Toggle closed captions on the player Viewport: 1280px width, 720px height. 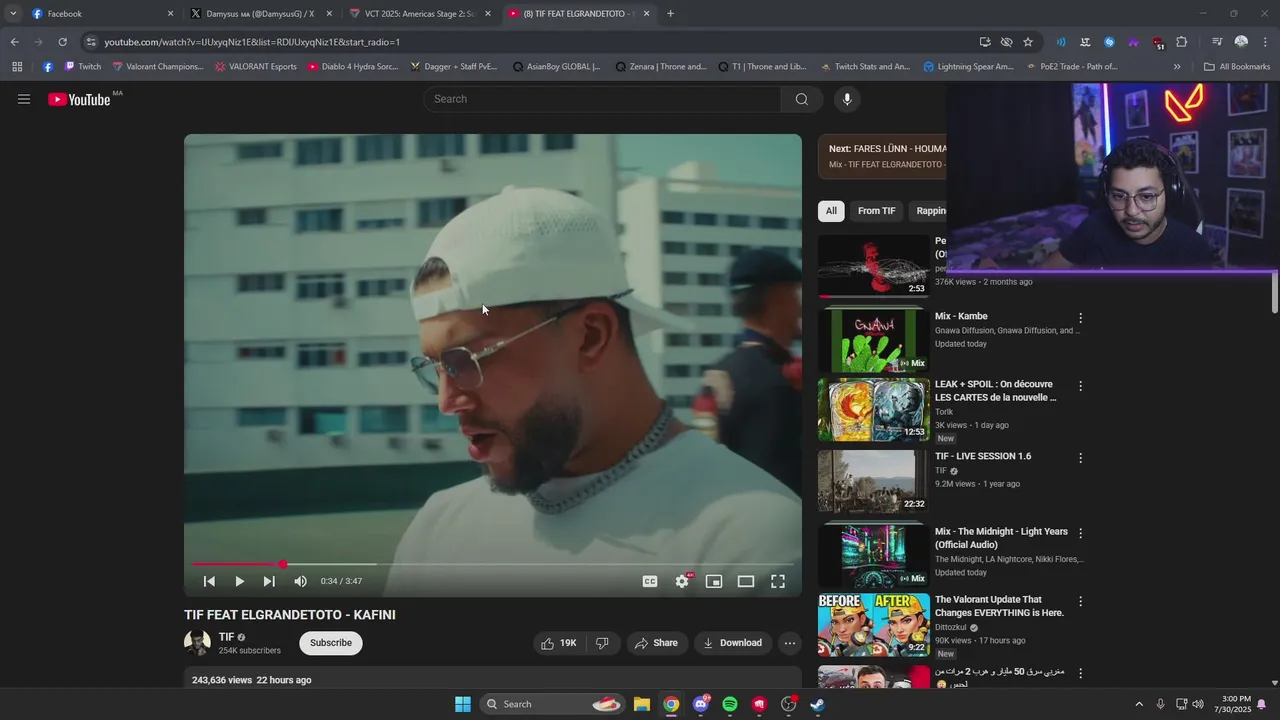click(650, 581)
